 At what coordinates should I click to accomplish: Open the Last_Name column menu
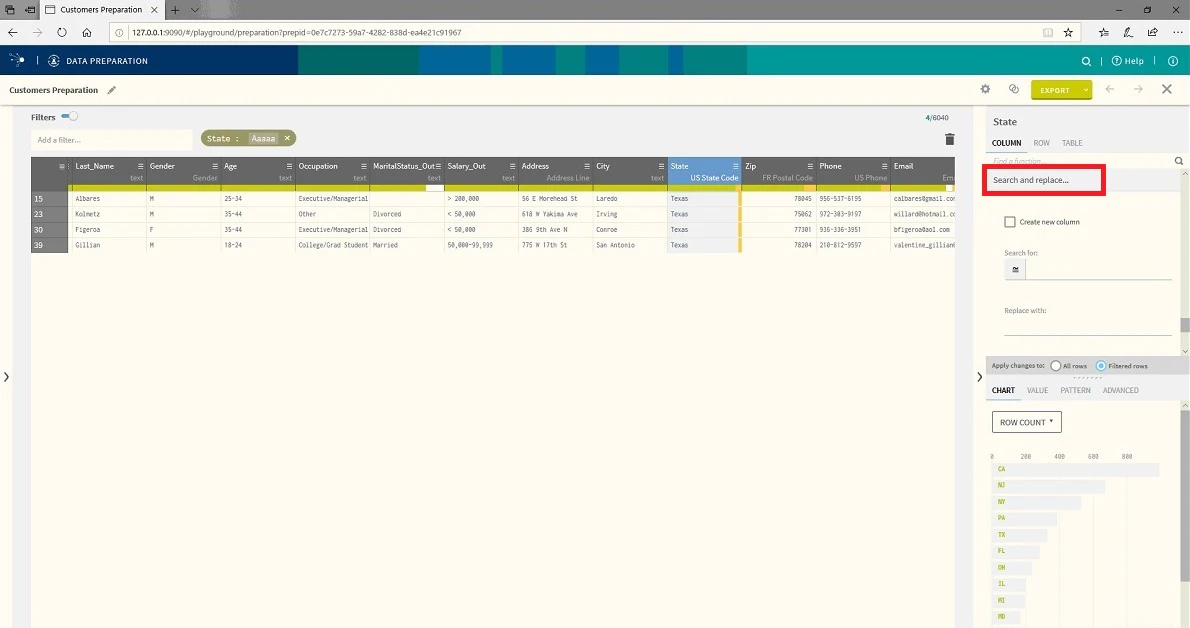(x=140, y=166)
